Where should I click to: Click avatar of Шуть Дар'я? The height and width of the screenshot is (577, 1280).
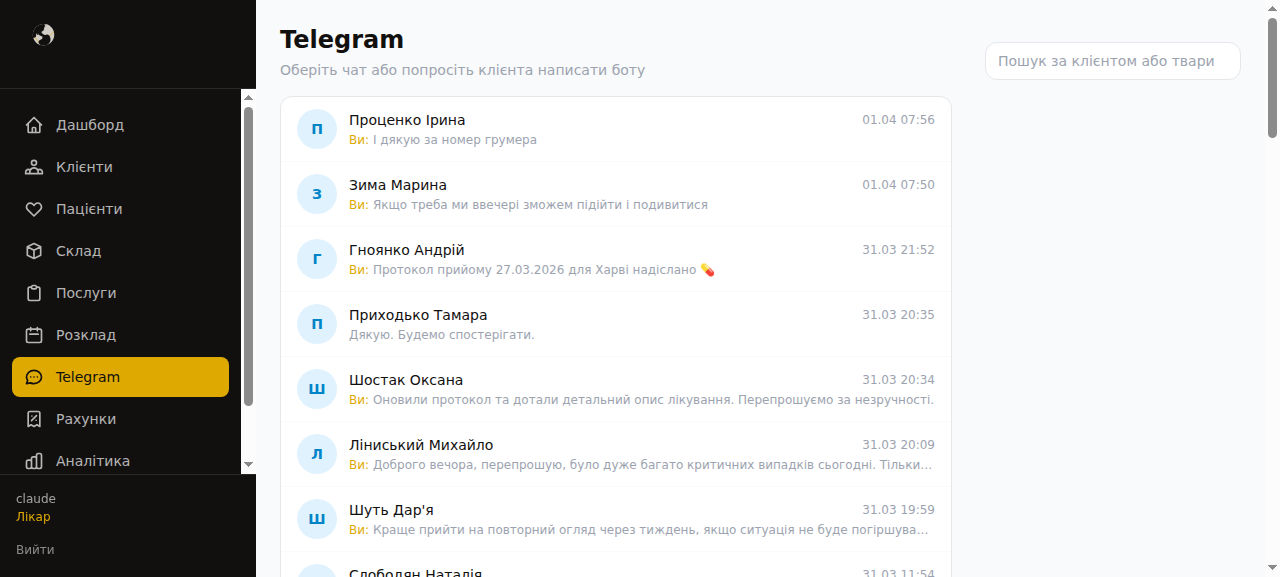pyautogui.click(x=317, y=519)
